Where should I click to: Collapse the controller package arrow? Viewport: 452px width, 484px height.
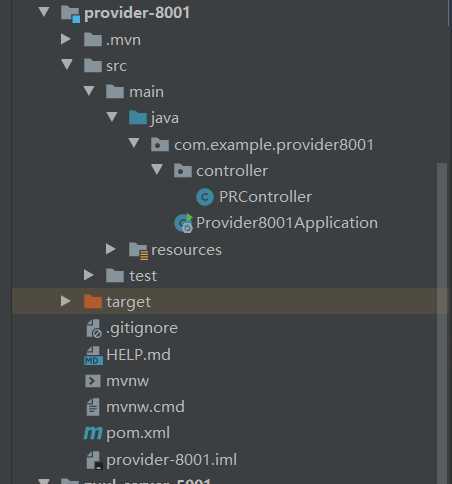[x=157, y=169]
